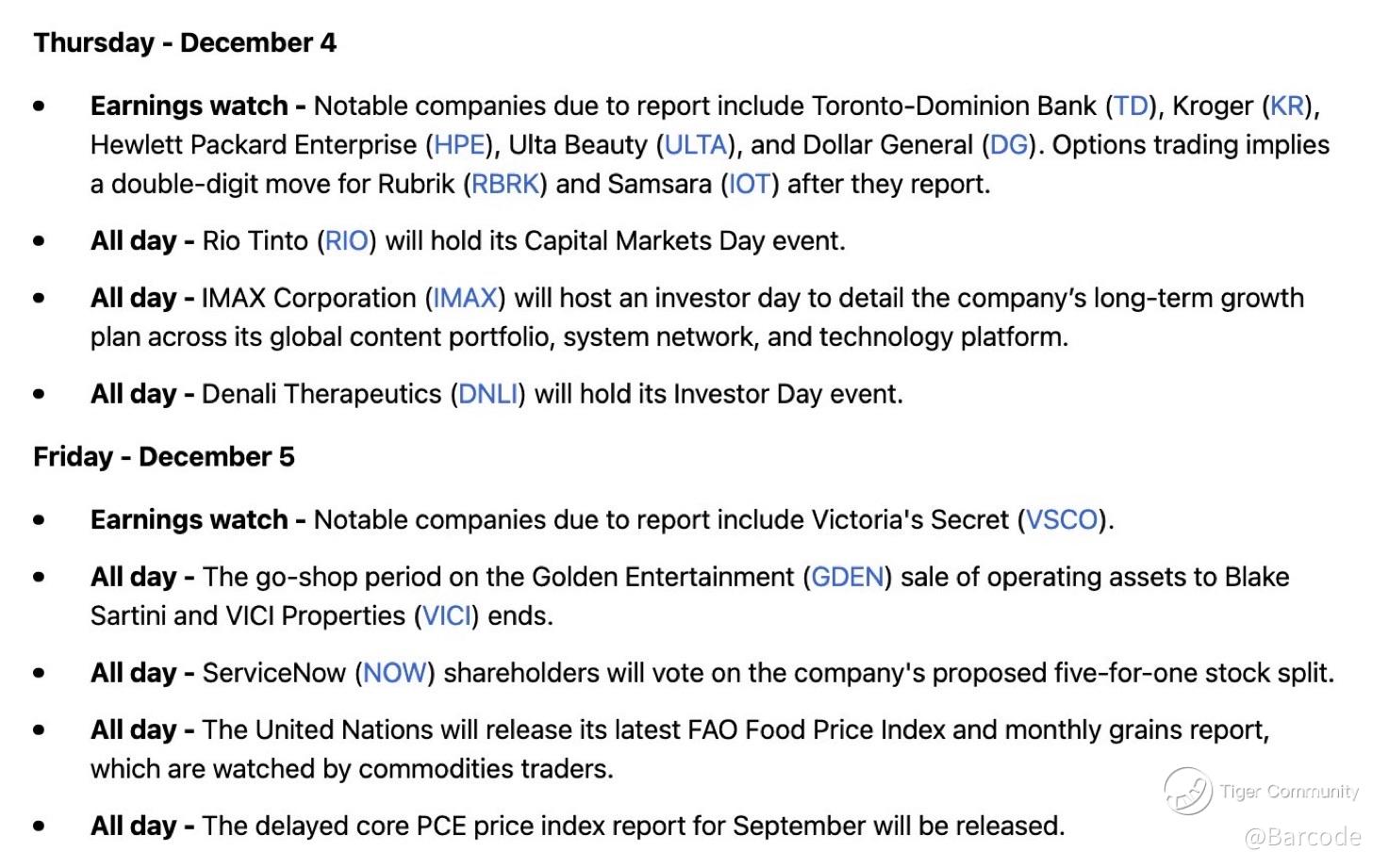The height and width of the screenshot is (868, 1388).
Task: Open the TD ticker link
Action: (1132, 106)
